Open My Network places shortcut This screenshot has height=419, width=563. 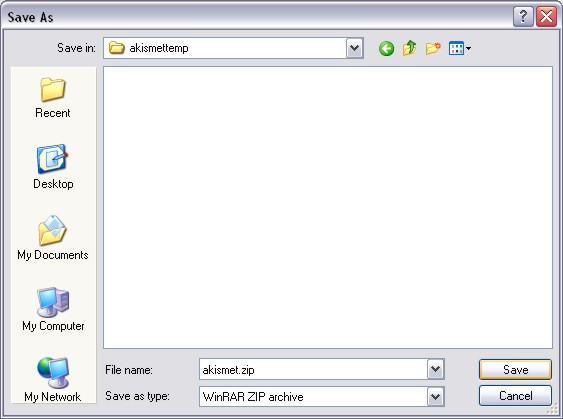click(x=53, y=380)
